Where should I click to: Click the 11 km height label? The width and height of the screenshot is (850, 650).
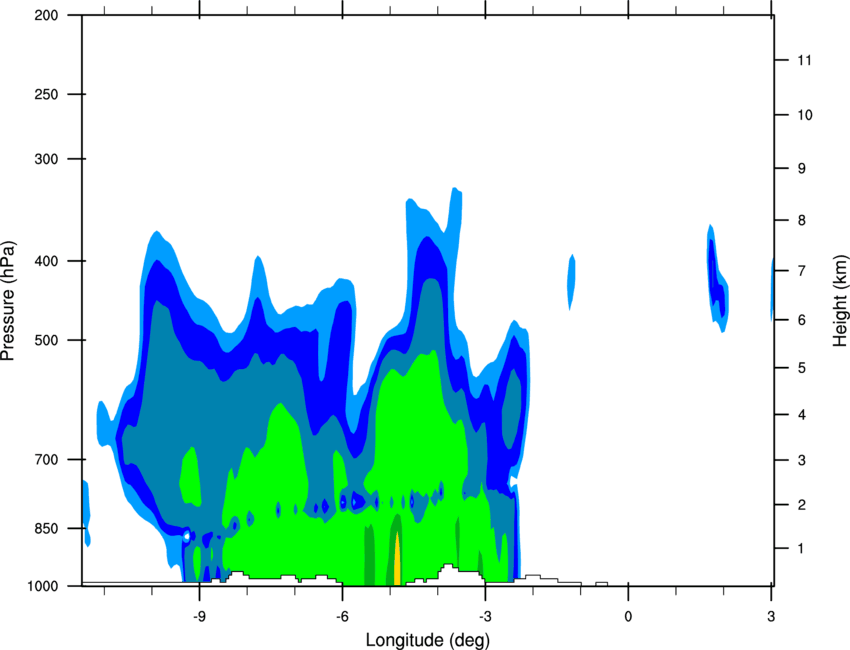(x=804, y=60)
